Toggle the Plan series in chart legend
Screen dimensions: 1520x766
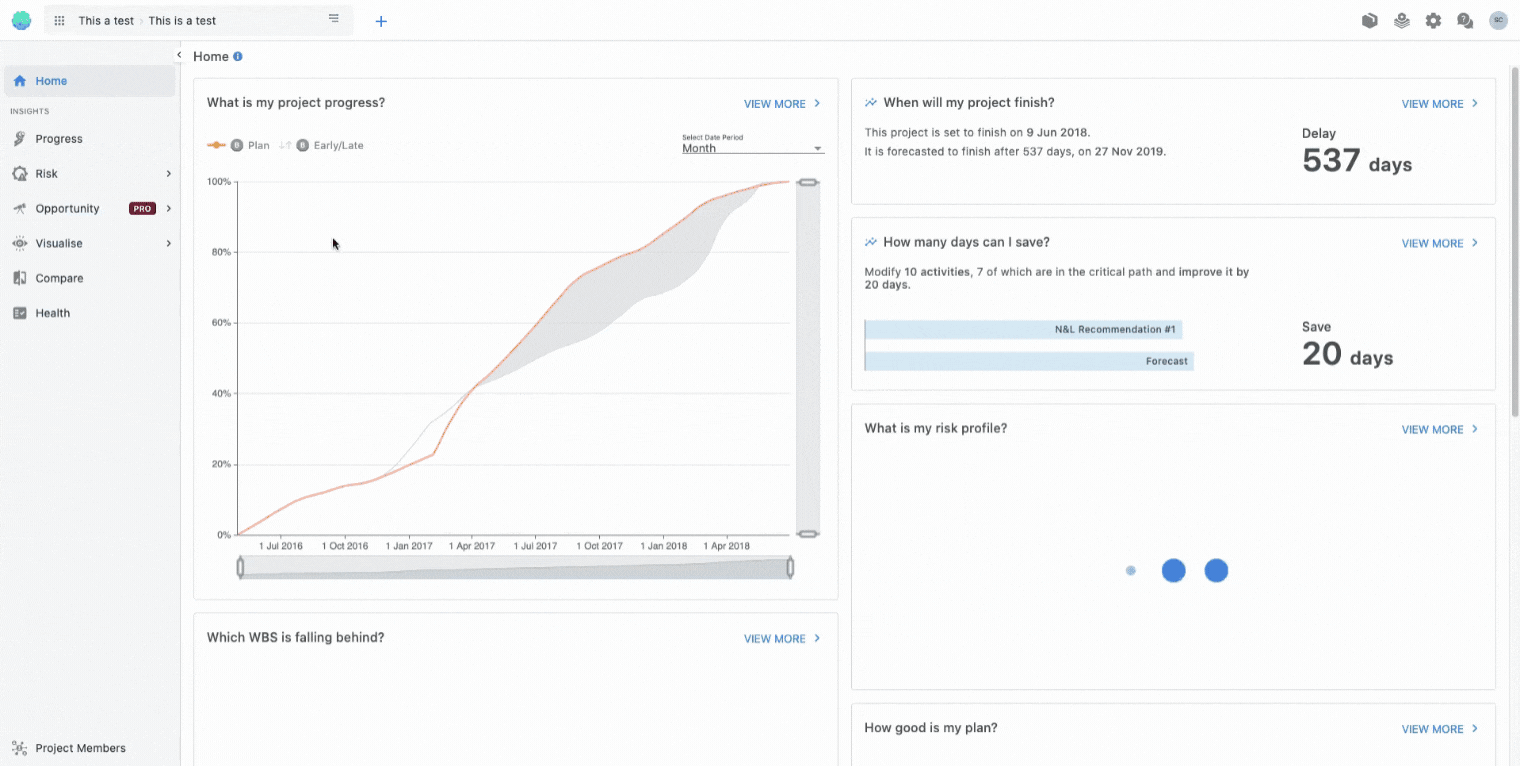pos(238,145)
